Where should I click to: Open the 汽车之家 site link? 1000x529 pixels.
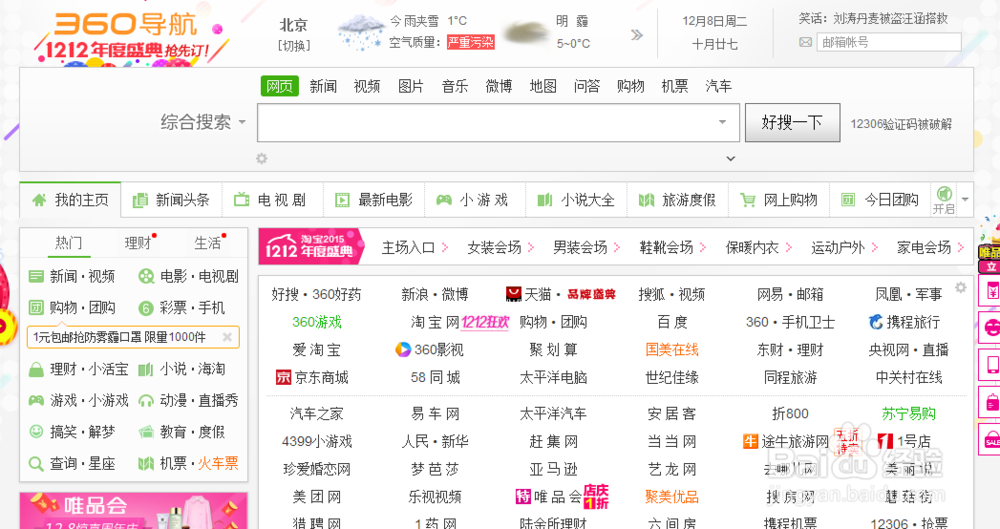tap(317, 414)
